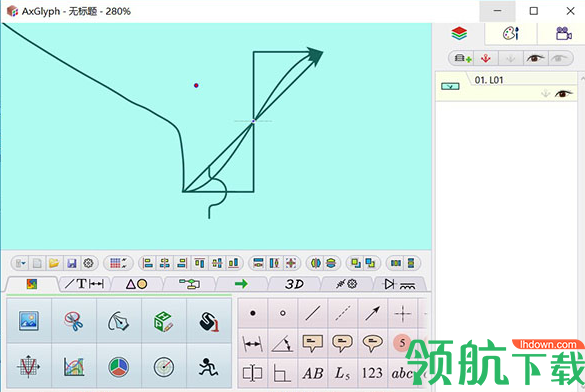Select the linear dimension tool
This screenshot has width=585, height=392.
click(x=253, y=344)
